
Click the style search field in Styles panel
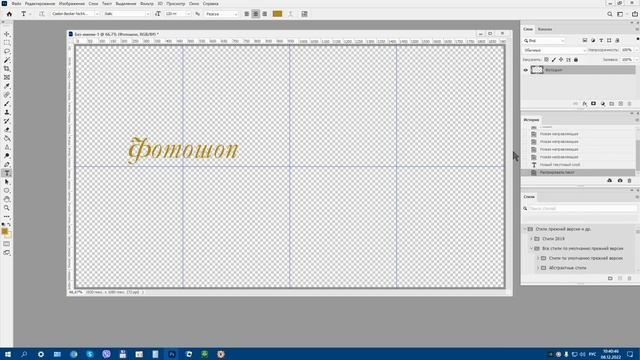click(x=582, y=209)
